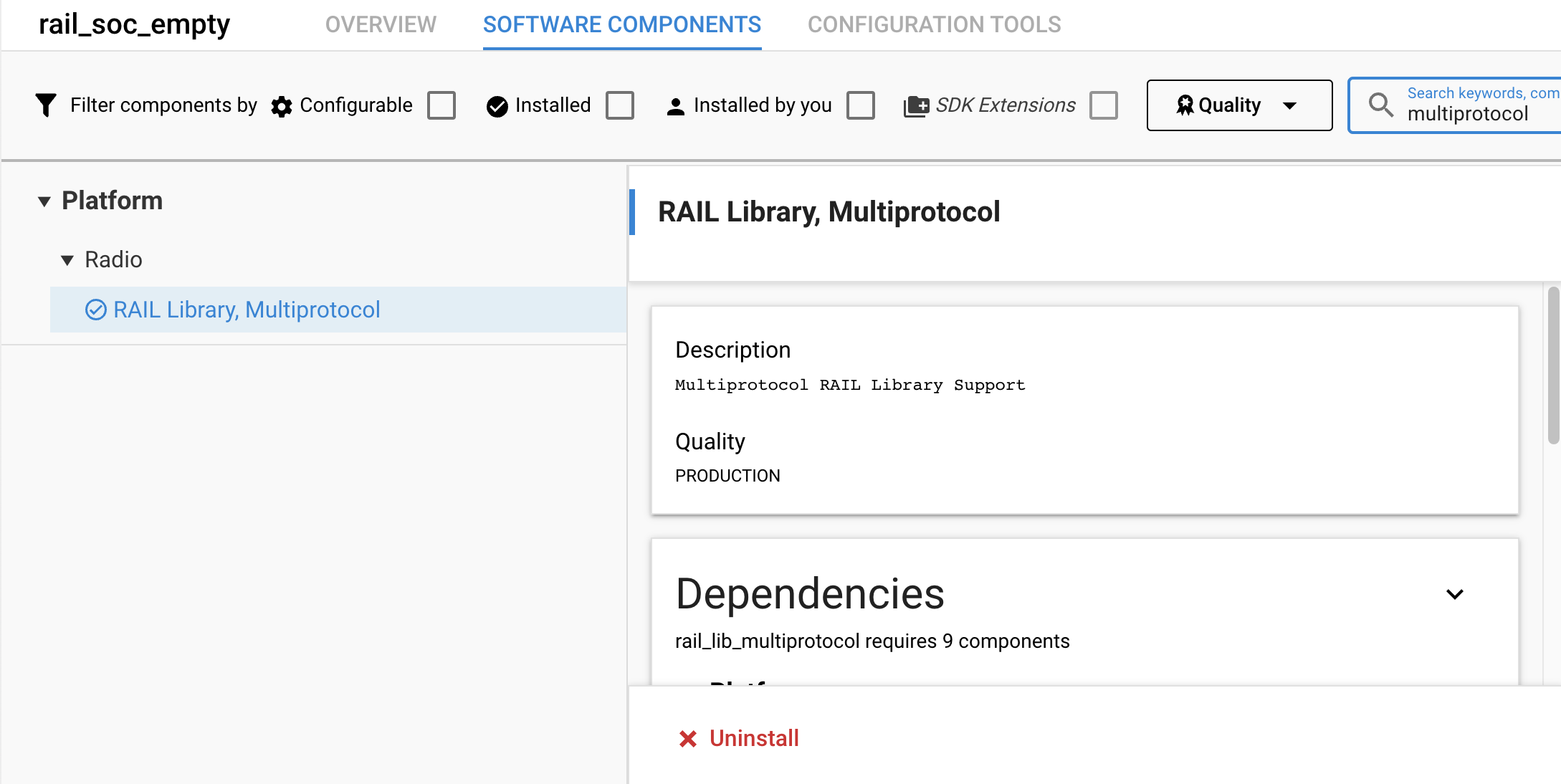Check the Installed filter checkbox
1561x784 pixels.
621,105
